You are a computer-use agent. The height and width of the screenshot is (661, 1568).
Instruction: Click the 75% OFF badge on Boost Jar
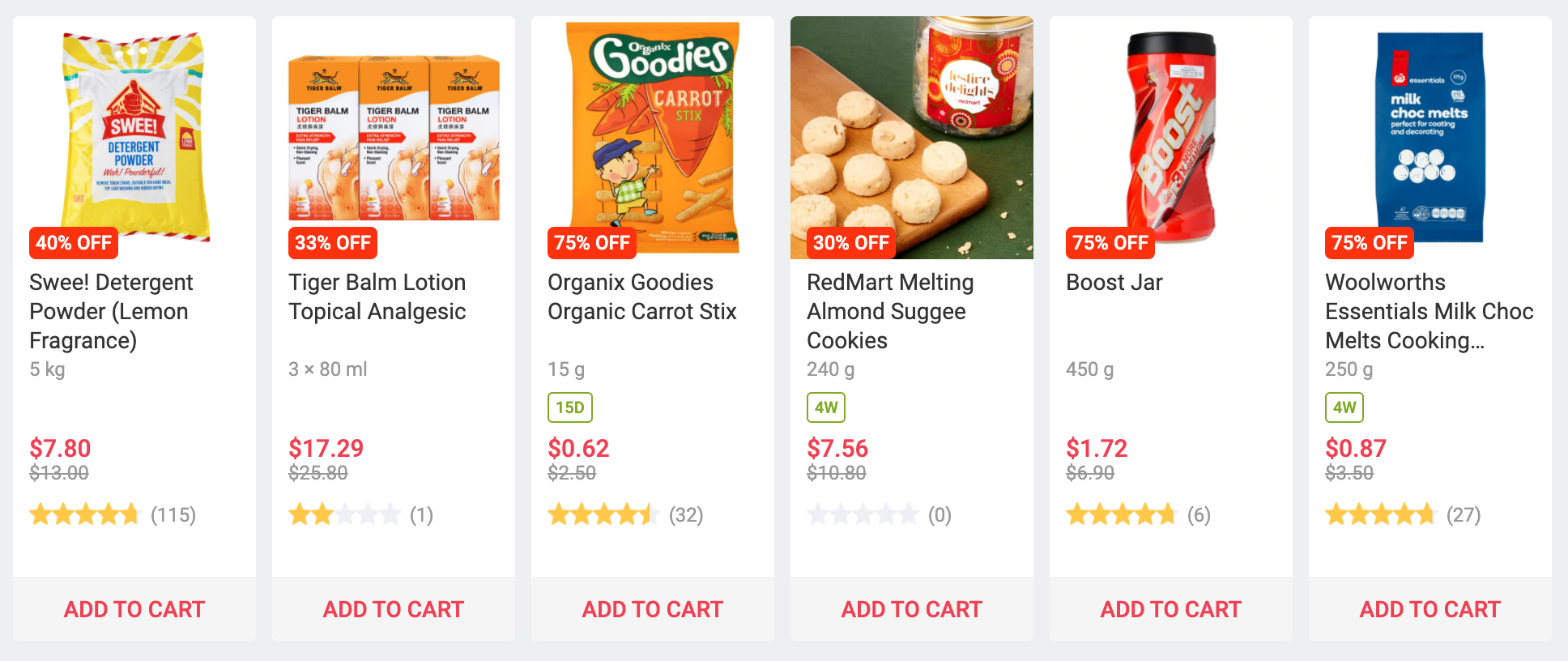1110,243
